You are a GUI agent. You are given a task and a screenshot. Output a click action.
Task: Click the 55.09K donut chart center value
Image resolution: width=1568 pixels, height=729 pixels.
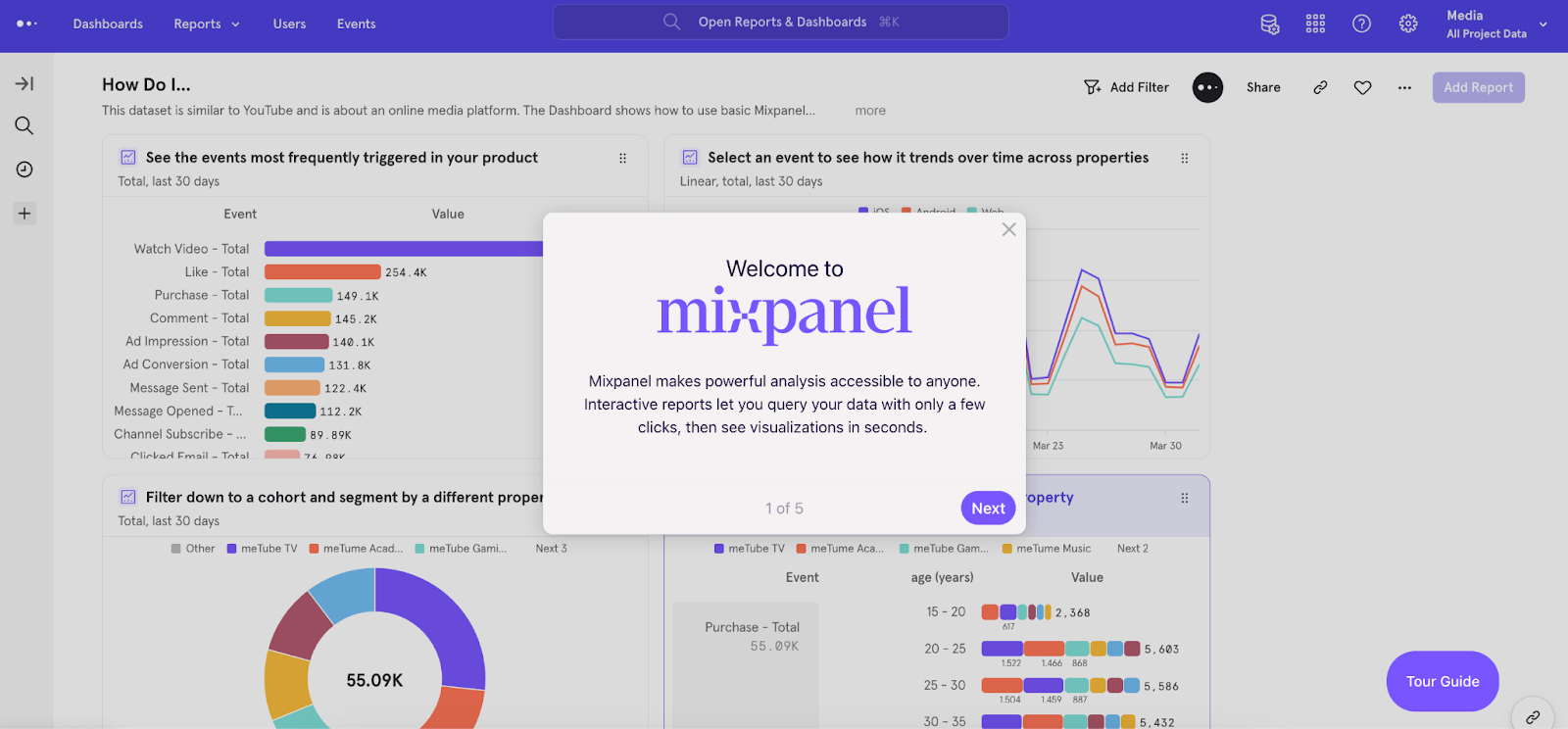click(374, 680)
